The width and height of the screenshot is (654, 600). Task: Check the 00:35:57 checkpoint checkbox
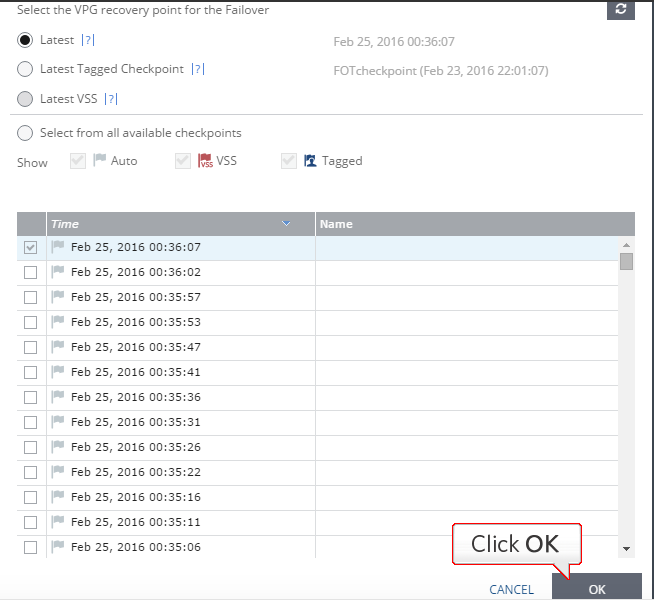[x=30, y=297]
